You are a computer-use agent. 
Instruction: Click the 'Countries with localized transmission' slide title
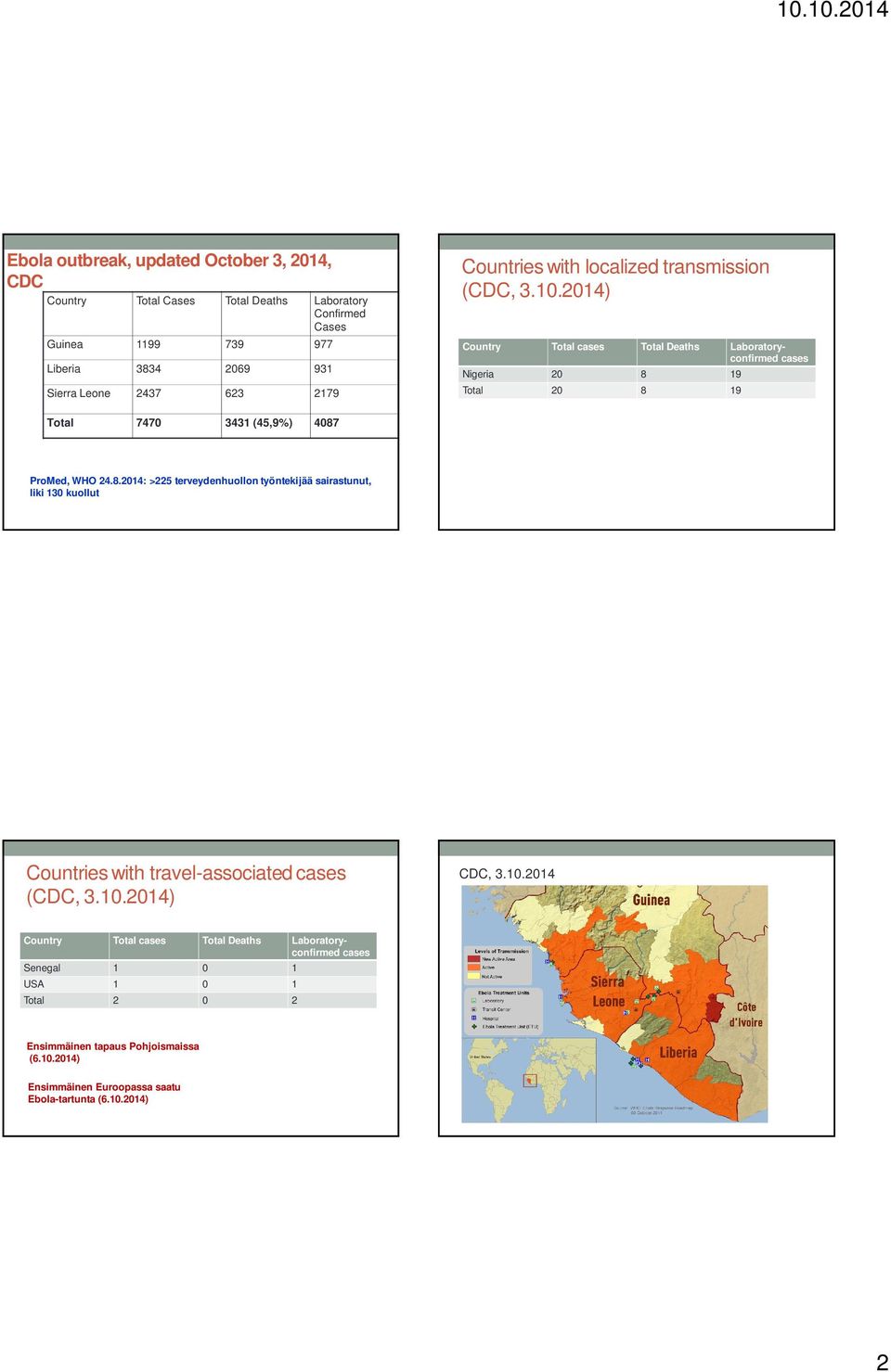pos(615,278)
